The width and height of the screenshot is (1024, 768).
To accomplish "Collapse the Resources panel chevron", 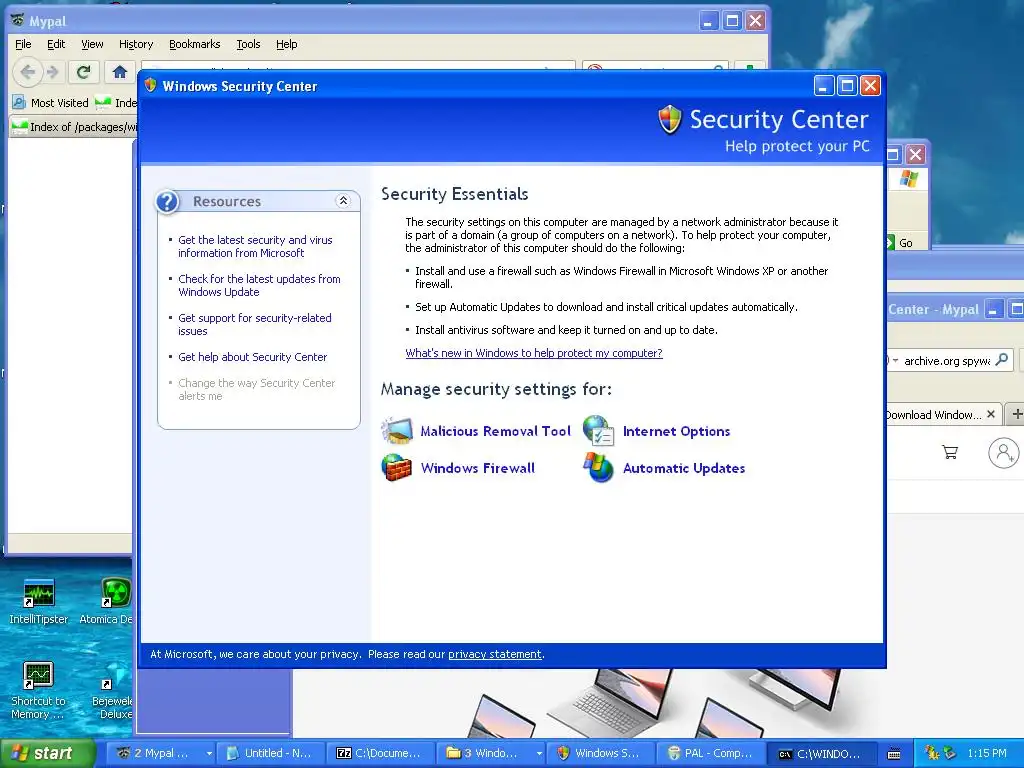I will pos(343,200).
